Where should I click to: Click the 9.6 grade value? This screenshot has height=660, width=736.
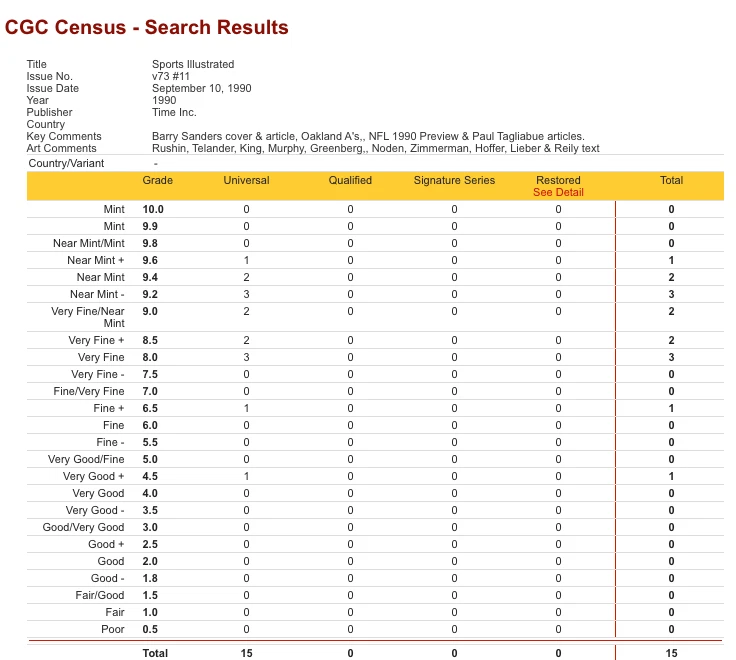152,260
